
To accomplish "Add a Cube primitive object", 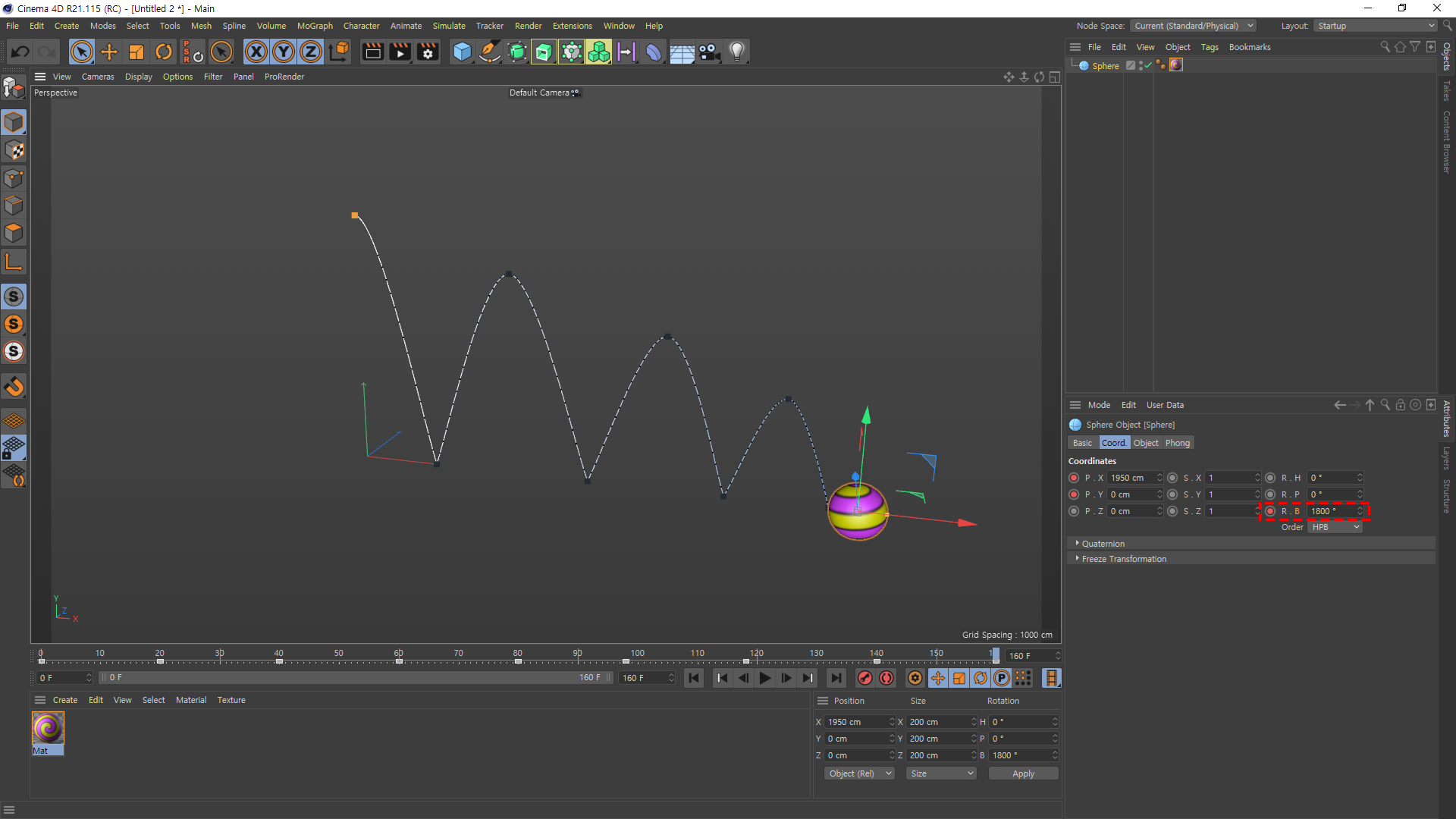I will pyautogui.click(x=462, y=52).
